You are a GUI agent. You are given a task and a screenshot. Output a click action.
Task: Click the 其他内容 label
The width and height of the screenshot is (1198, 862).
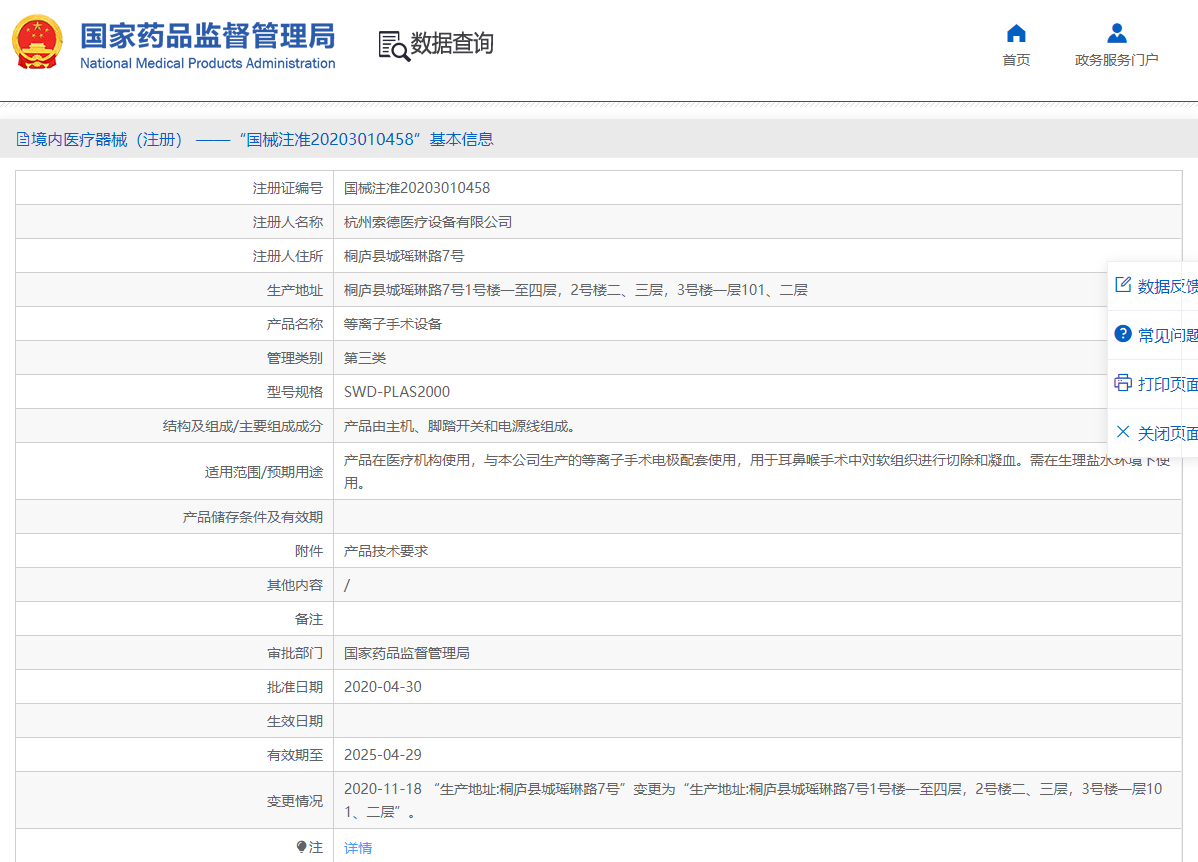tap(295, 585)
